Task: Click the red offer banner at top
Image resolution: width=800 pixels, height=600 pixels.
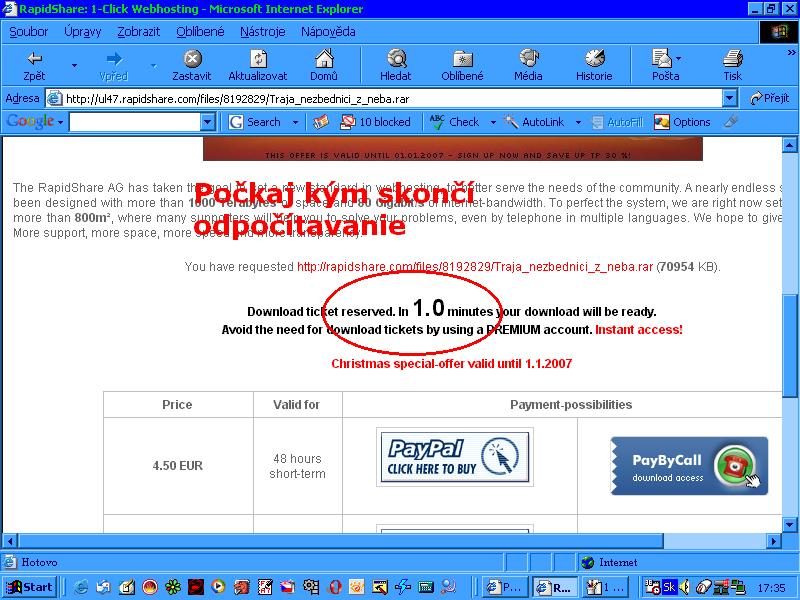Action: (453, 149)
